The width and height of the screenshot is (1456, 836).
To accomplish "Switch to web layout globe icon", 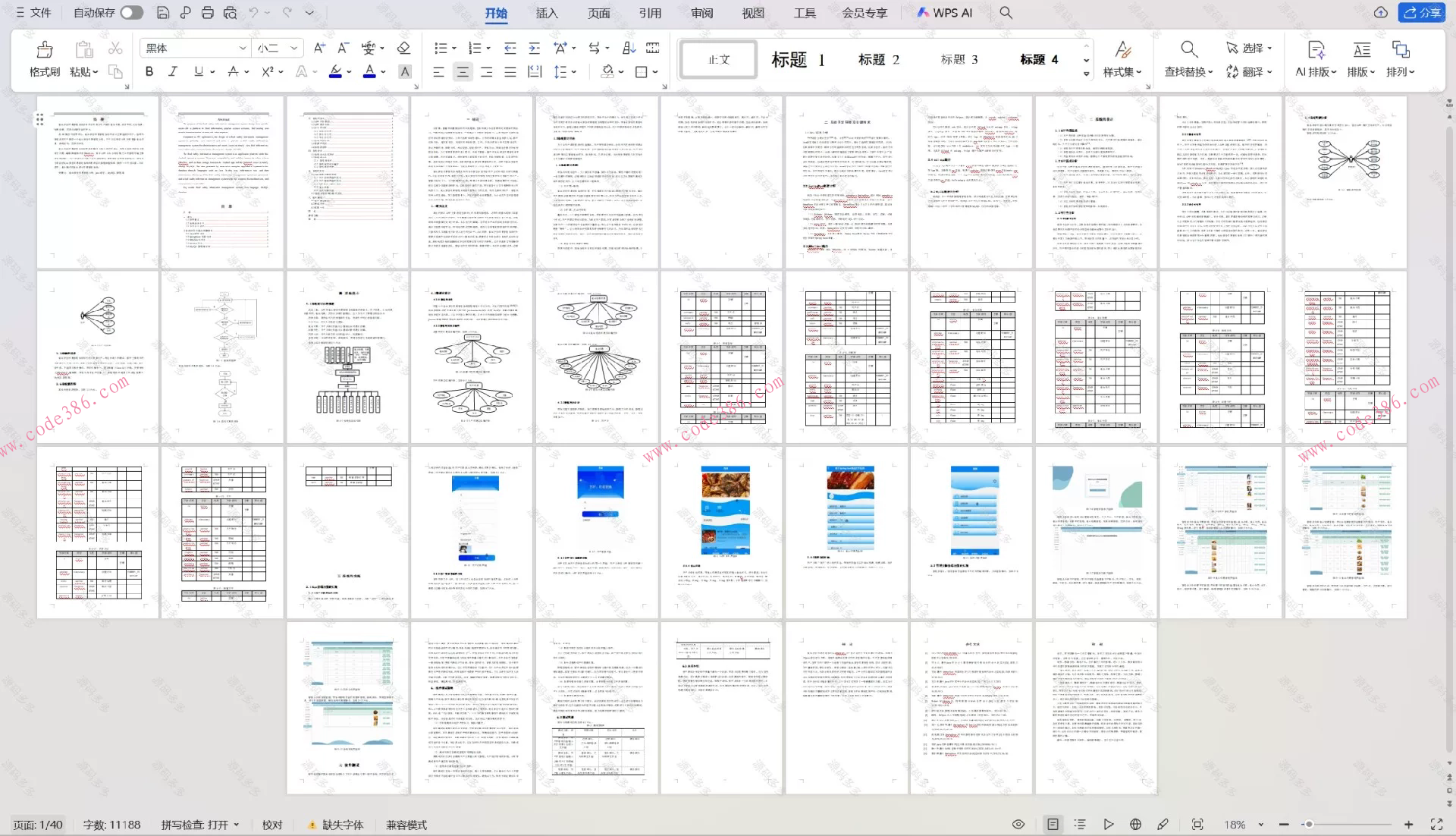I will click(x=1135, y=824).
